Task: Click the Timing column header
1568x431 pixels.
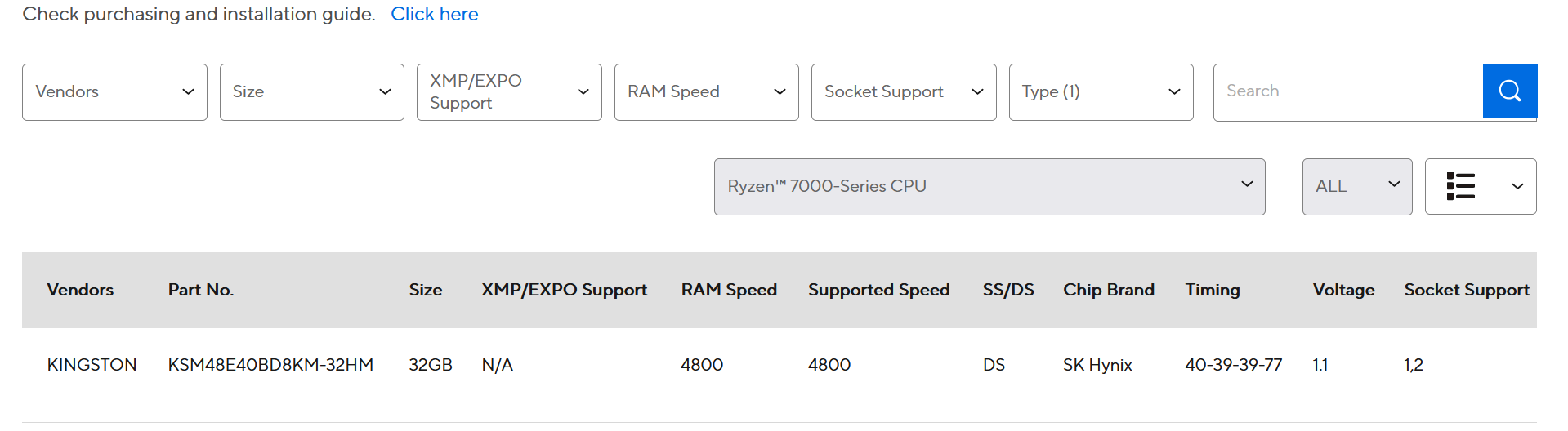Action: click(x=1213, y=290)
